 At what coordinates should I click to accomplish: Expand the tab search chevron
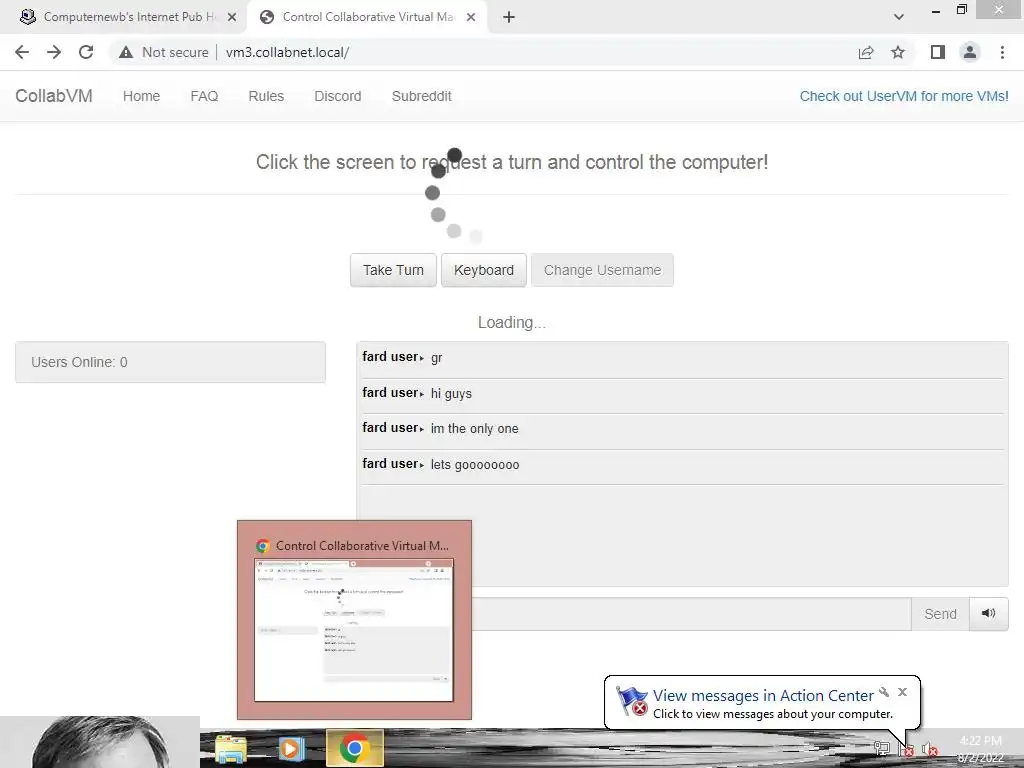coord(899,17)
